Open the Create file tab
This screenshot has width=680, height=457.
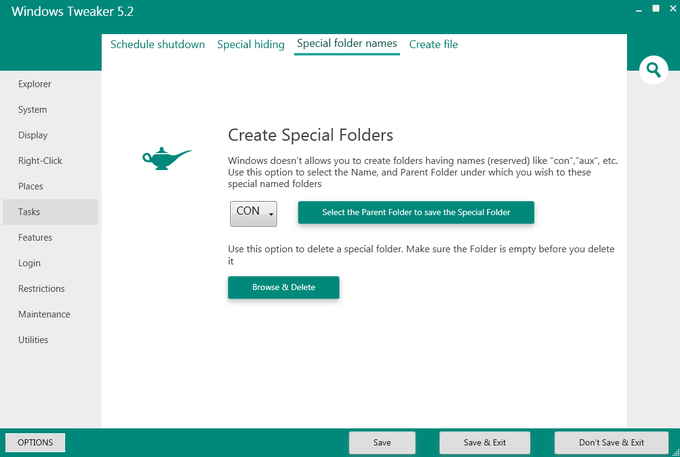click(x=433, y=44)
